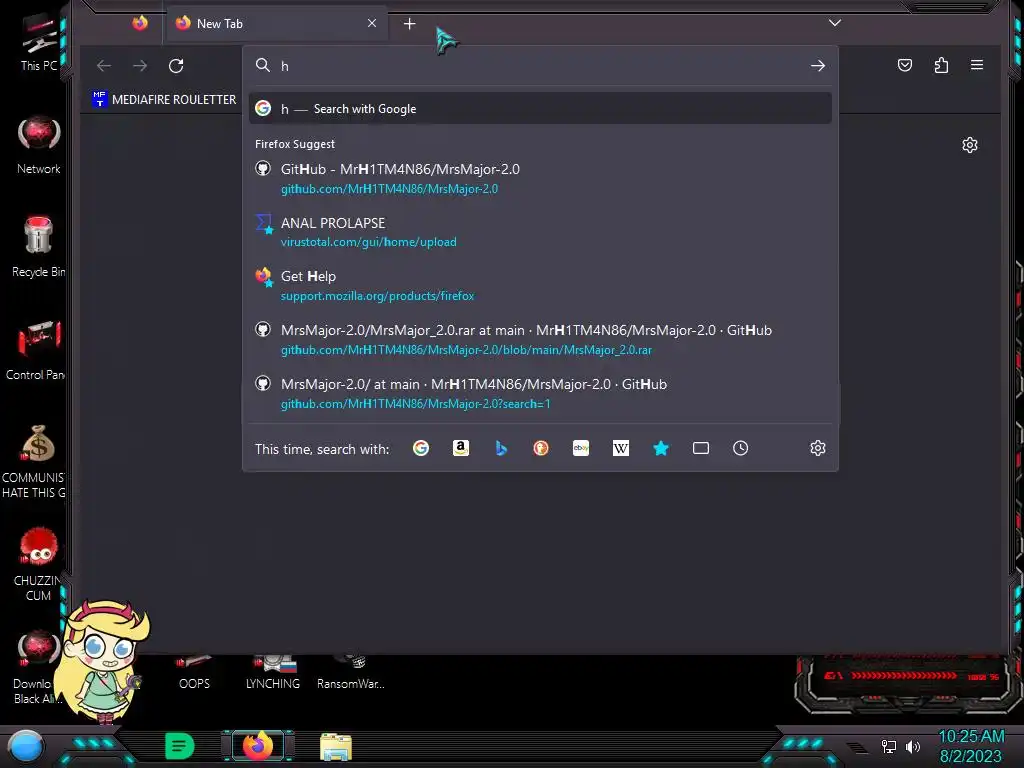Select the Recycle Bin desktop icon
1024x768 pixels.
tap(38, 247)
